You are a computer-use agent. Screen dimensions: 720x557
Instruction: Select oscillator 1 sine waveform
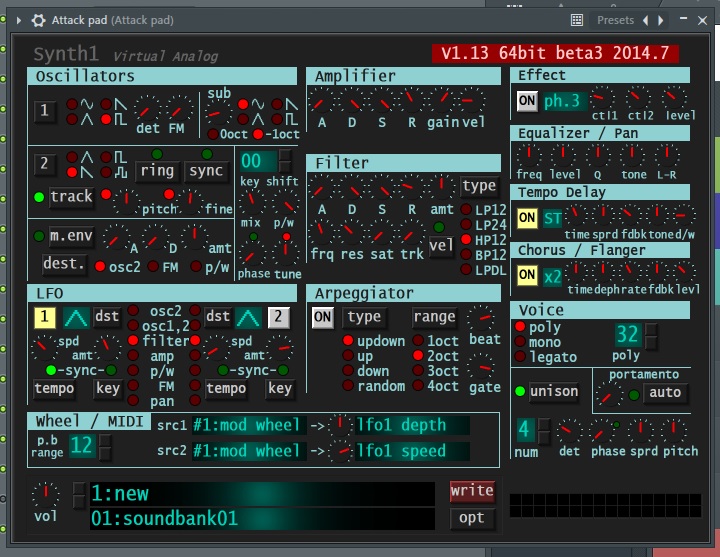pos(72,104)
